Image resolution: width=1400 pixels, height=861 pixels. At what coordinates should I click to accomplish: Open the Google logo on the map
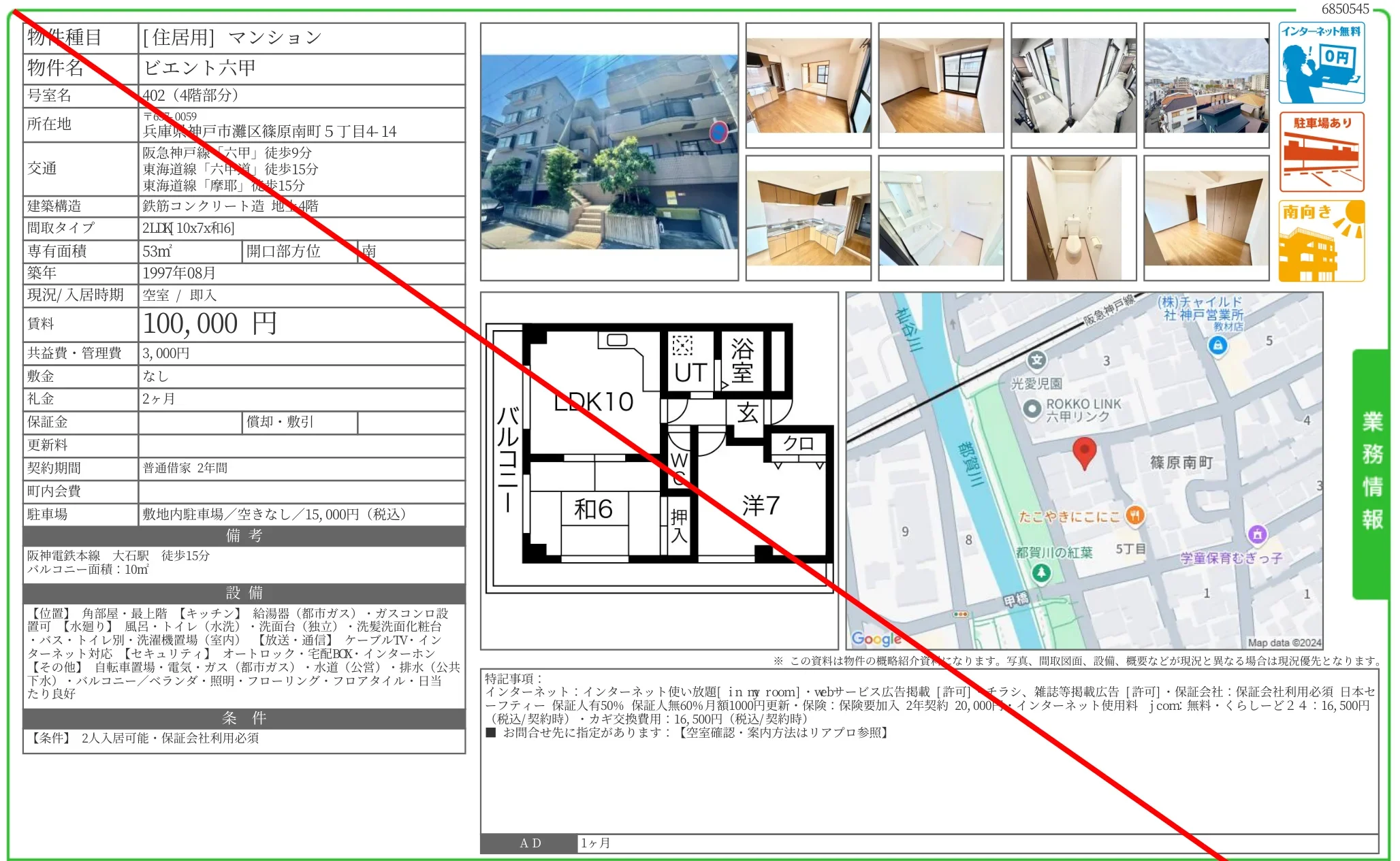click(x=875, y=638)
